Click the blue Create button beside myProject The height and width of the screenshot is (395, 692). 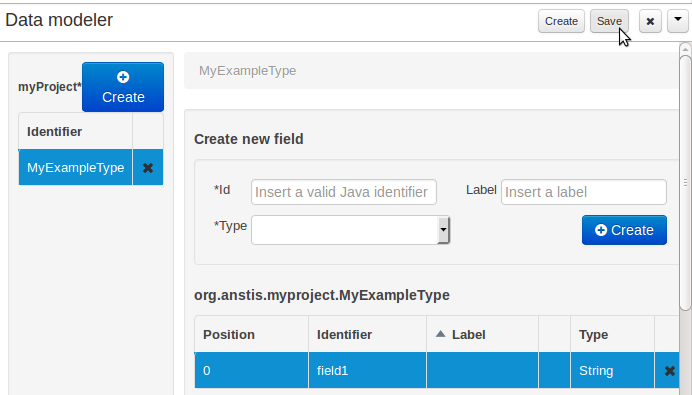tap(123, 87)
